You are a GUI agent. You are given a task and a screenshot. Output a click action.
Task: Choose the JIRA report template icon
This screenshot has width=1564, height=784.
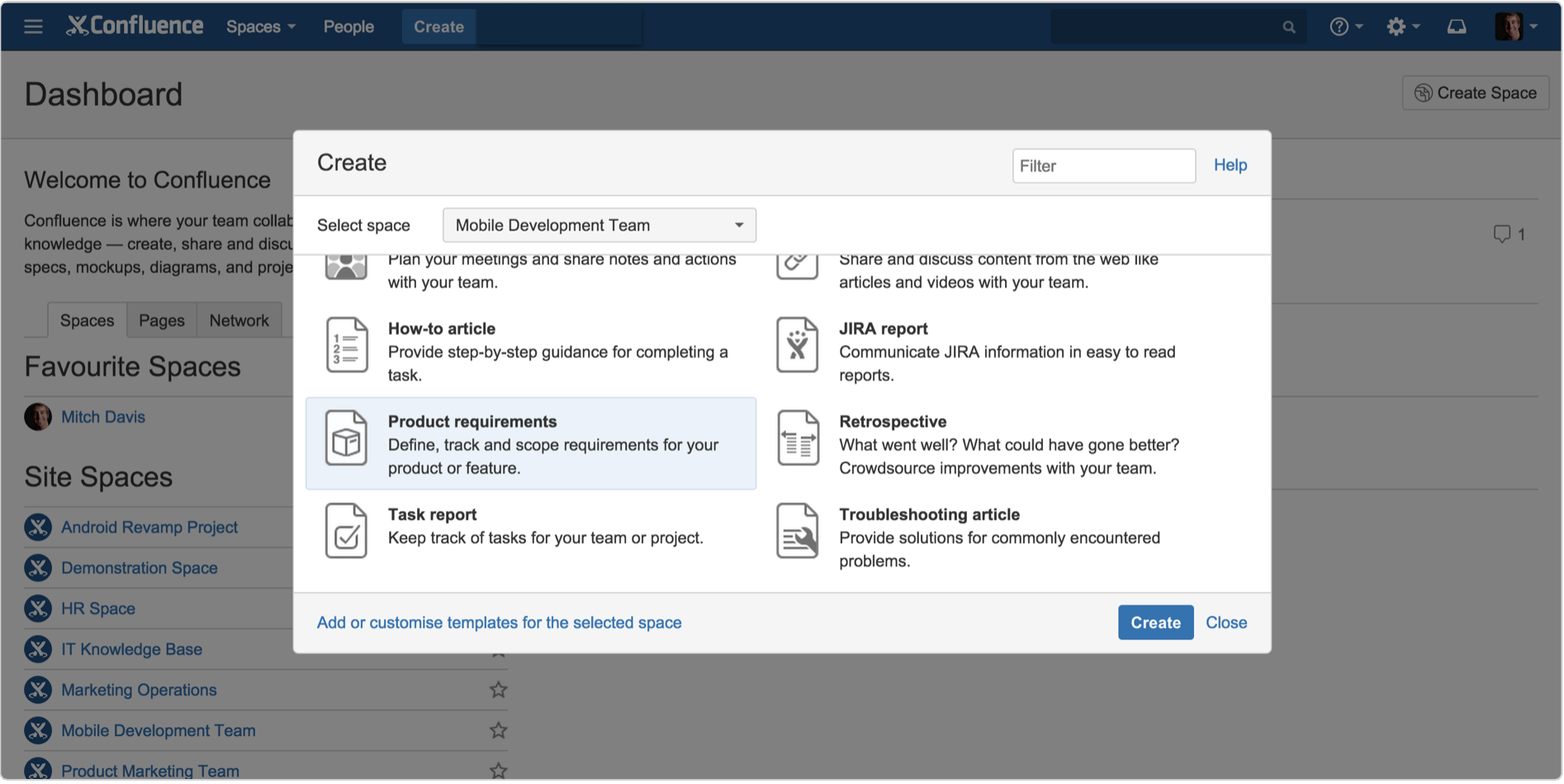797,345
